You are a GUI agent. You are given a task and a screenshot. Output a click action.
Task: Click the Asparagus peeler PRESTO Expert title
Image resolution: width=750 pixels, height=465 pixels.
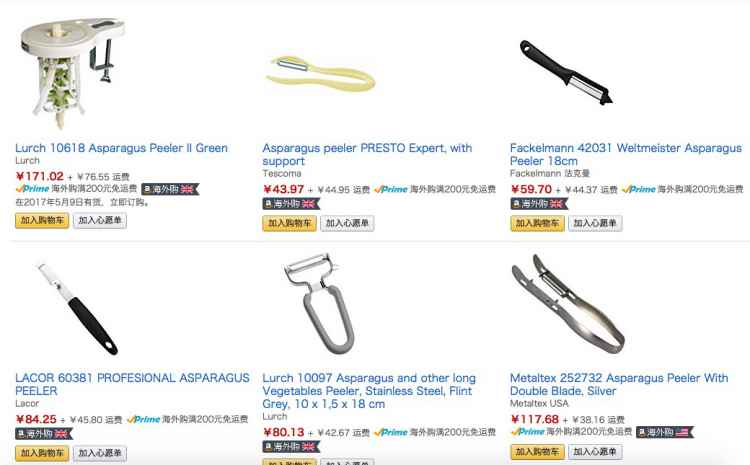pos(367,154)
